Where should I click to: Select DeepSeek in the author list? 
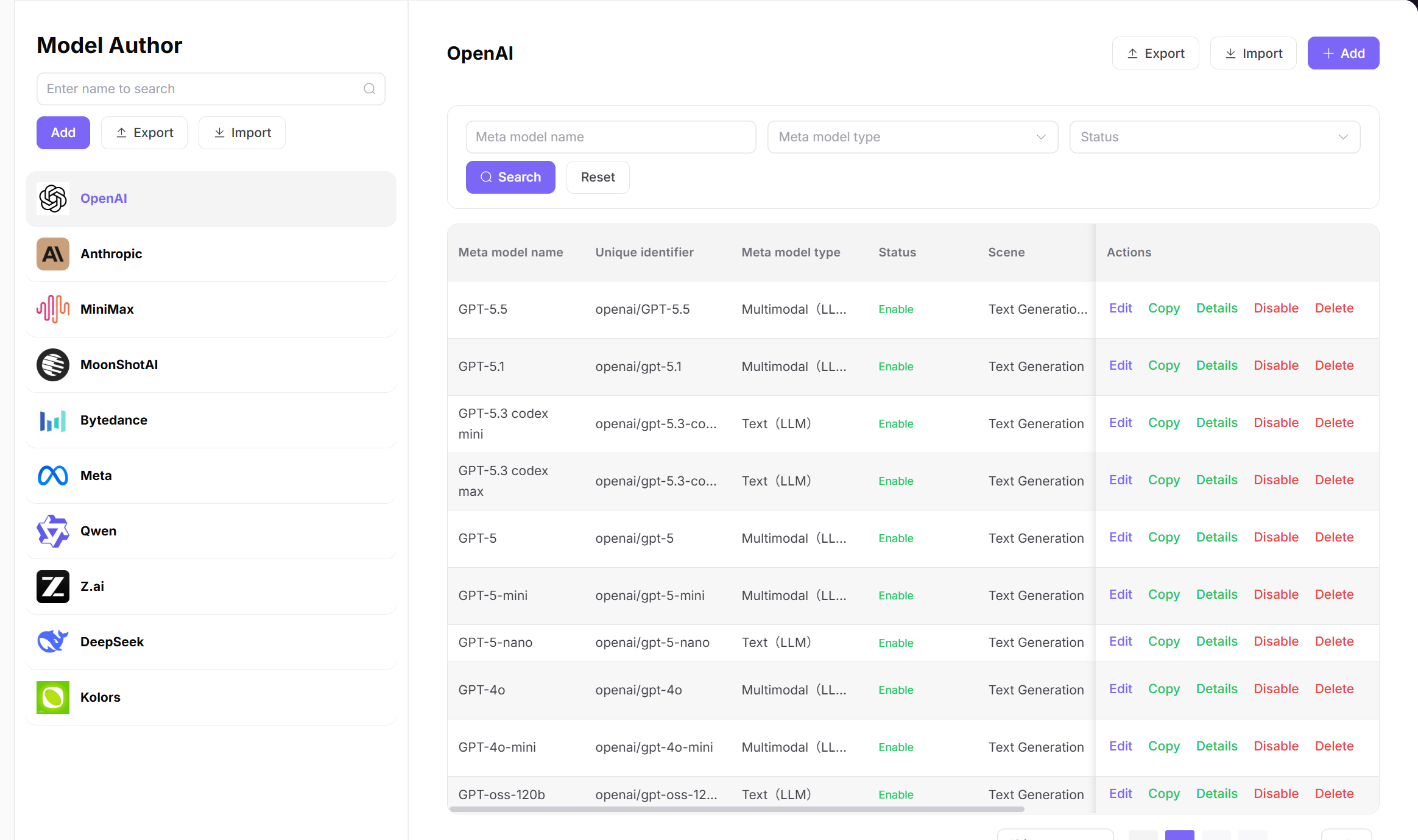(x=211, y=642)
